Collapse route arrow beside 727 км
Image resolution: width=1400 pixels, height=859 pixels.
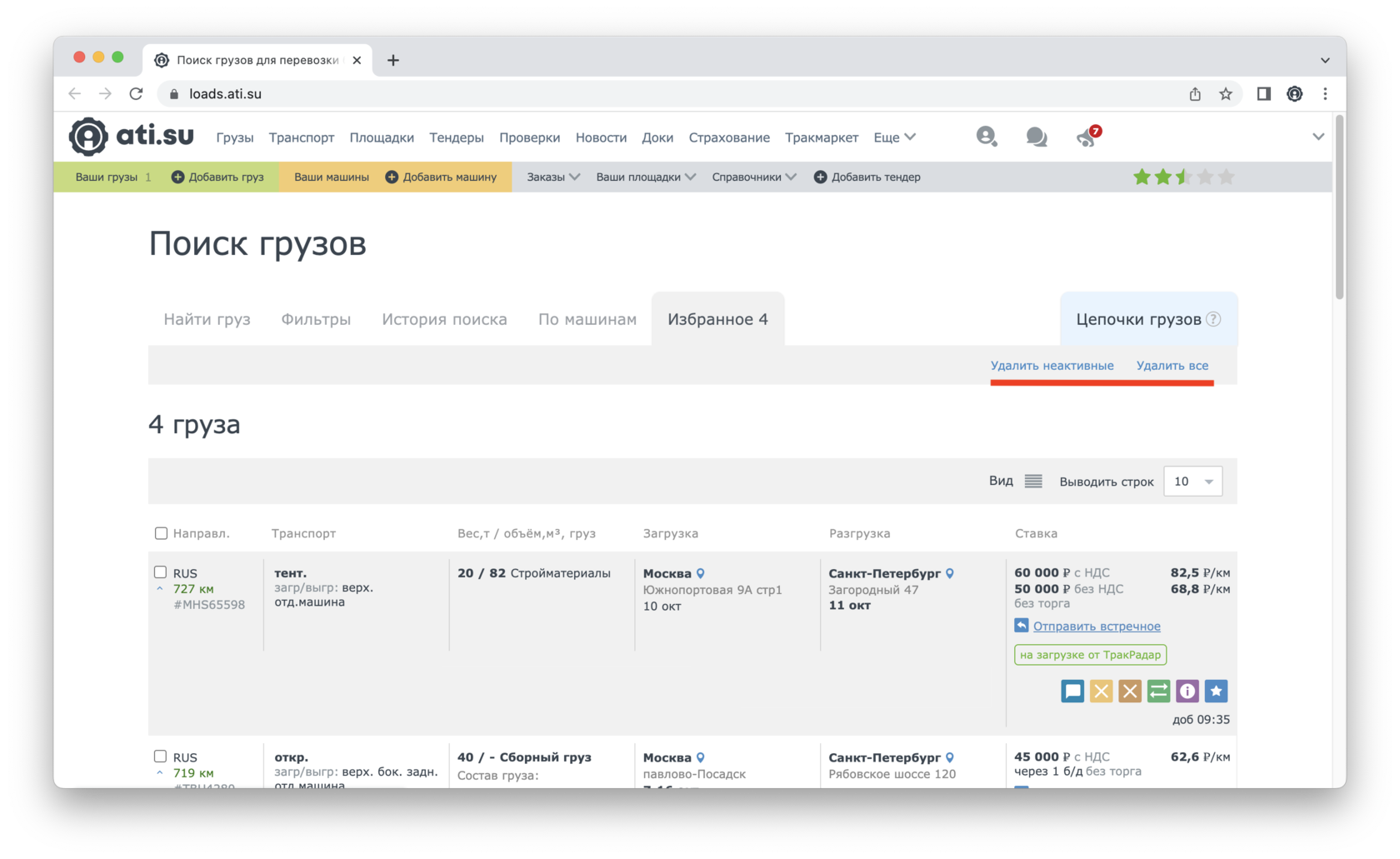point(160,589)
